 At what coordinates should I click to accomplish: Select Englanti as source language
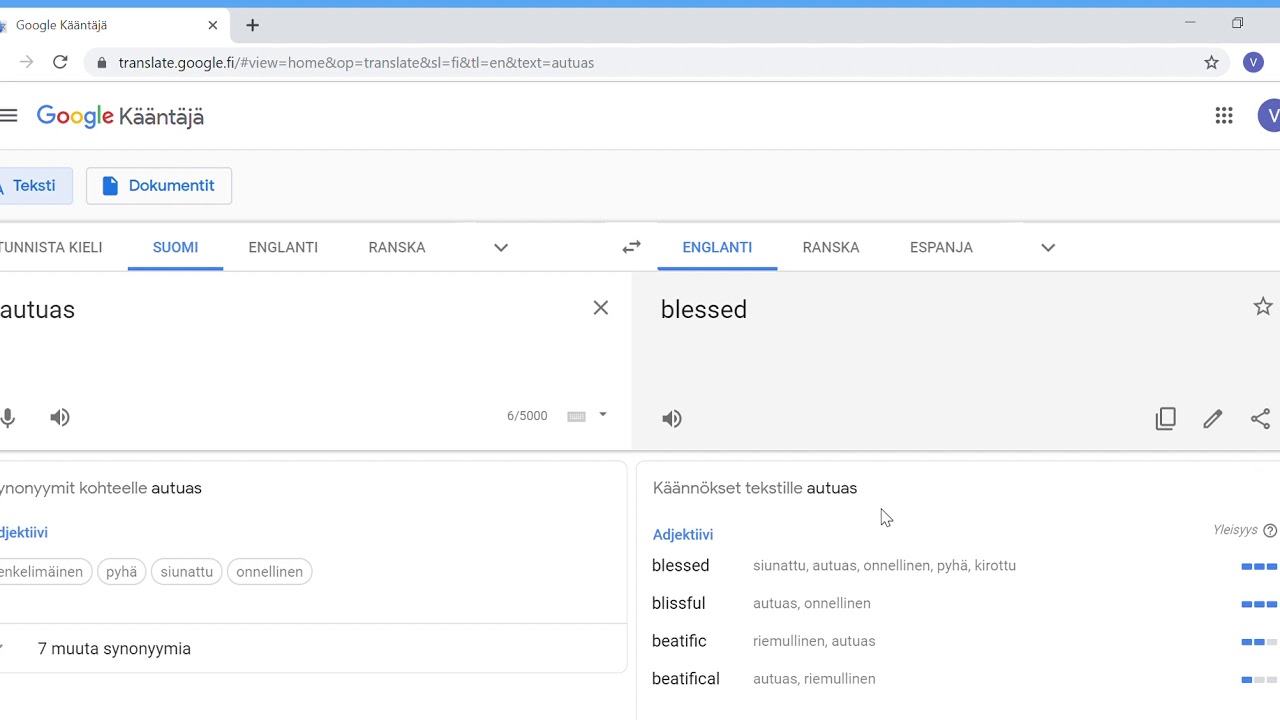click(x=283, y=247)
